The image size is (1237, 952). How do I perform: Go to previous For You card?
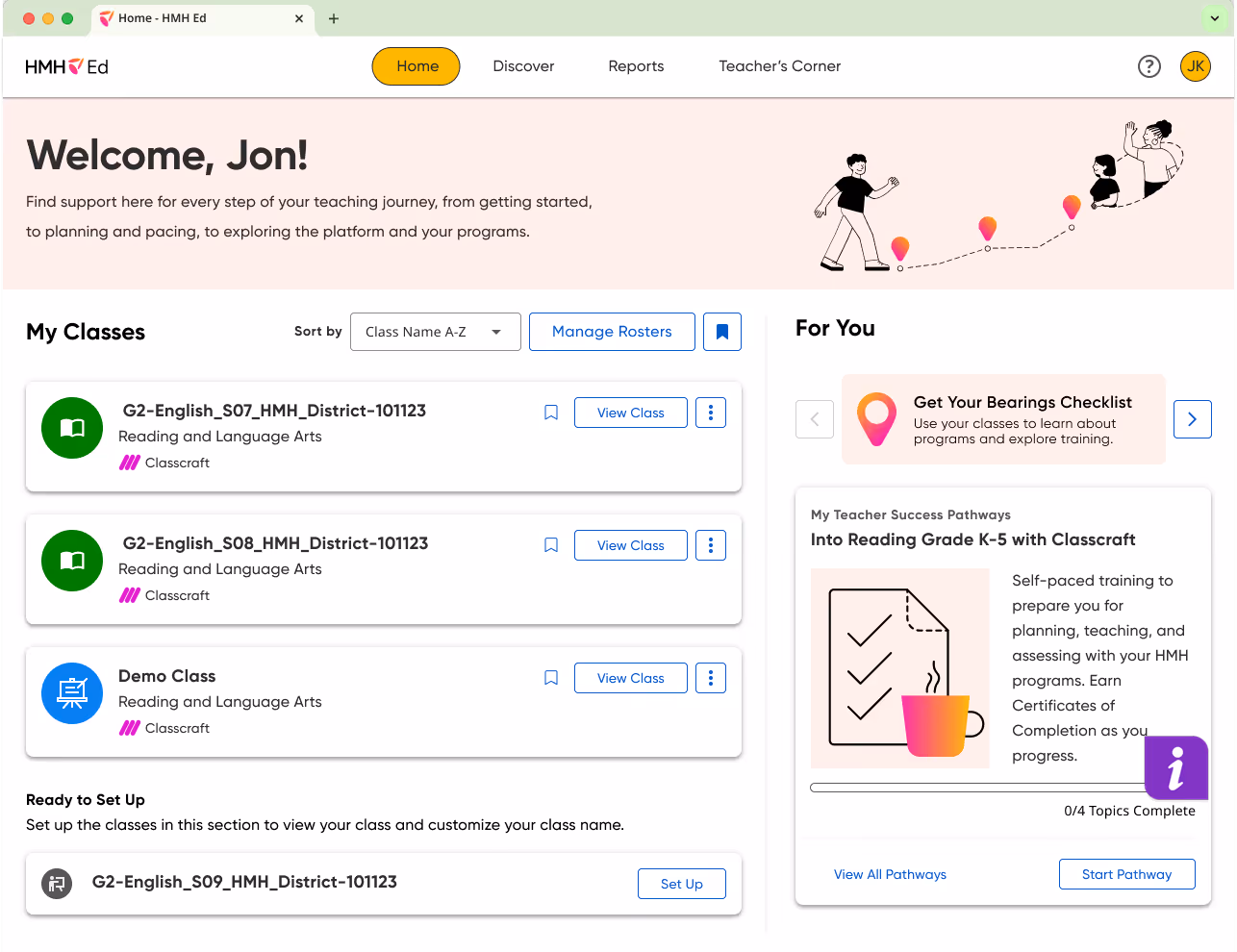pyautogui.click(x=815, y=419)
